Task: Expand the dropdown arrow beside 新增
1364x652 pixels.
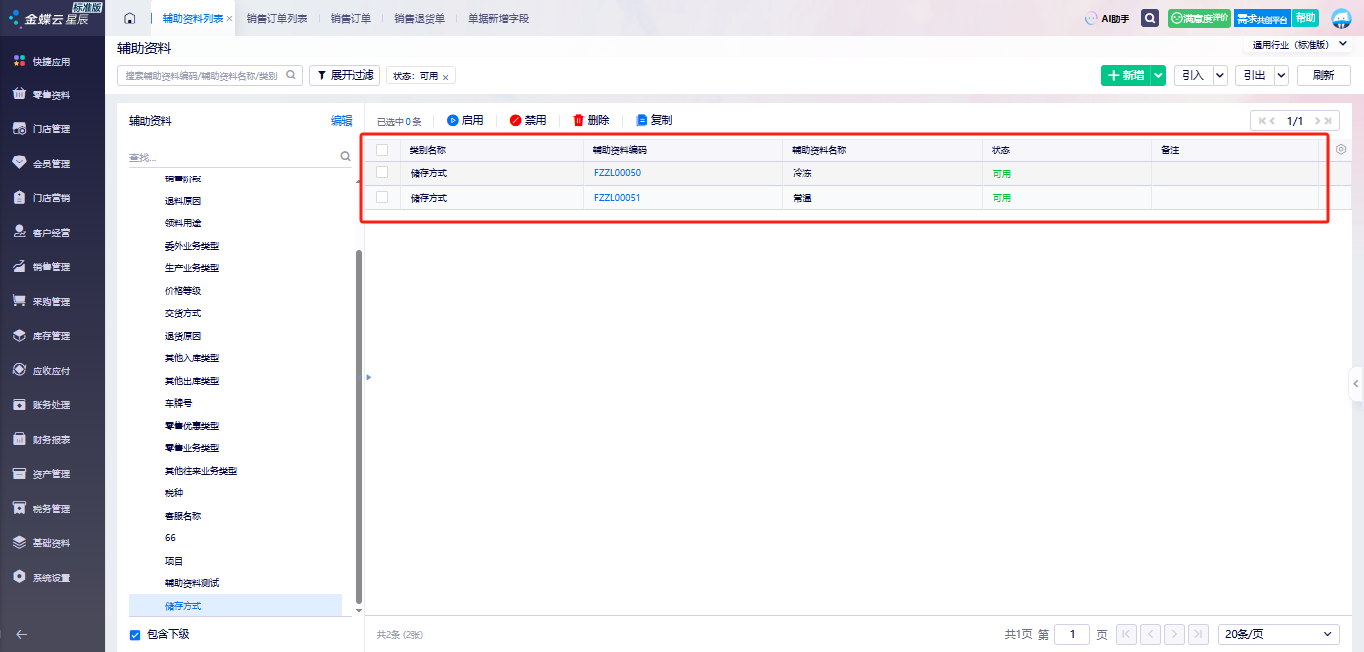Action: 1158,75
